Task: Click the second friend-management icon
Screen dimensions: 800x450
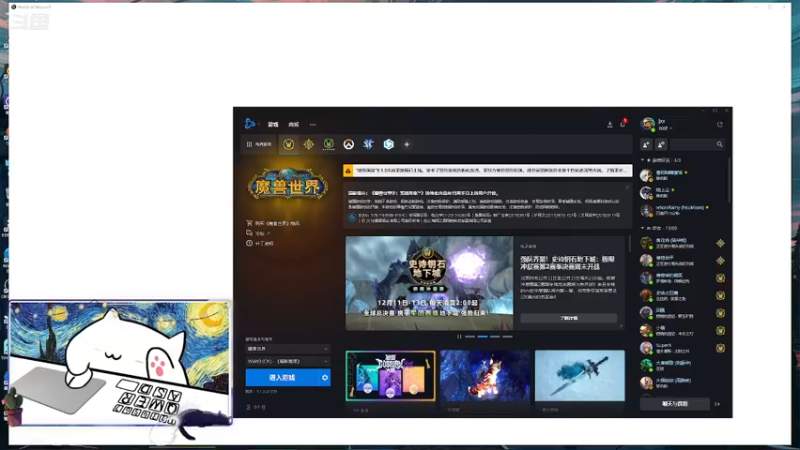Action: tap(661, 144)
